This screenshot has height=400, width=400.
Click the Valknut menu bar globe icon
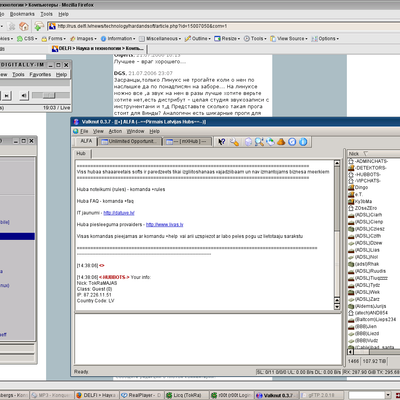(76, 131)
